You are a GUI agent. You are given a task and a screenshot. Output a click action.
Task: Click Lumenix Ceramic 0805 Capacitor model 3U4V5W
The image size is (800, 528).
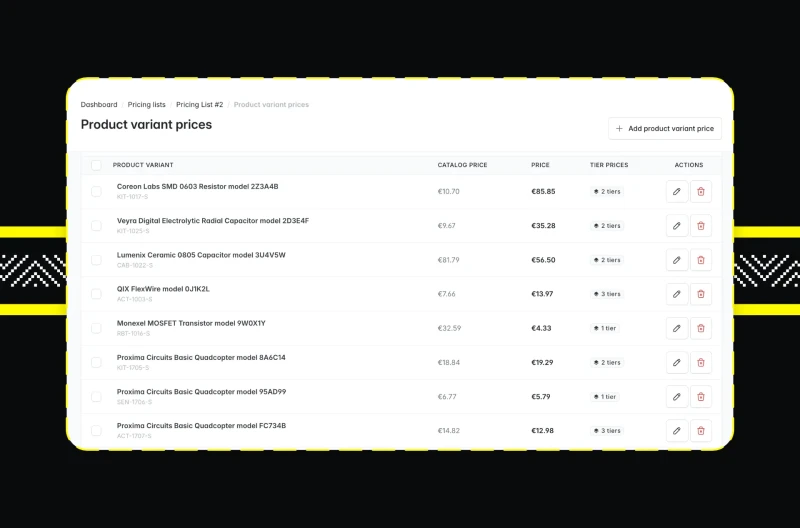(201, 255)
